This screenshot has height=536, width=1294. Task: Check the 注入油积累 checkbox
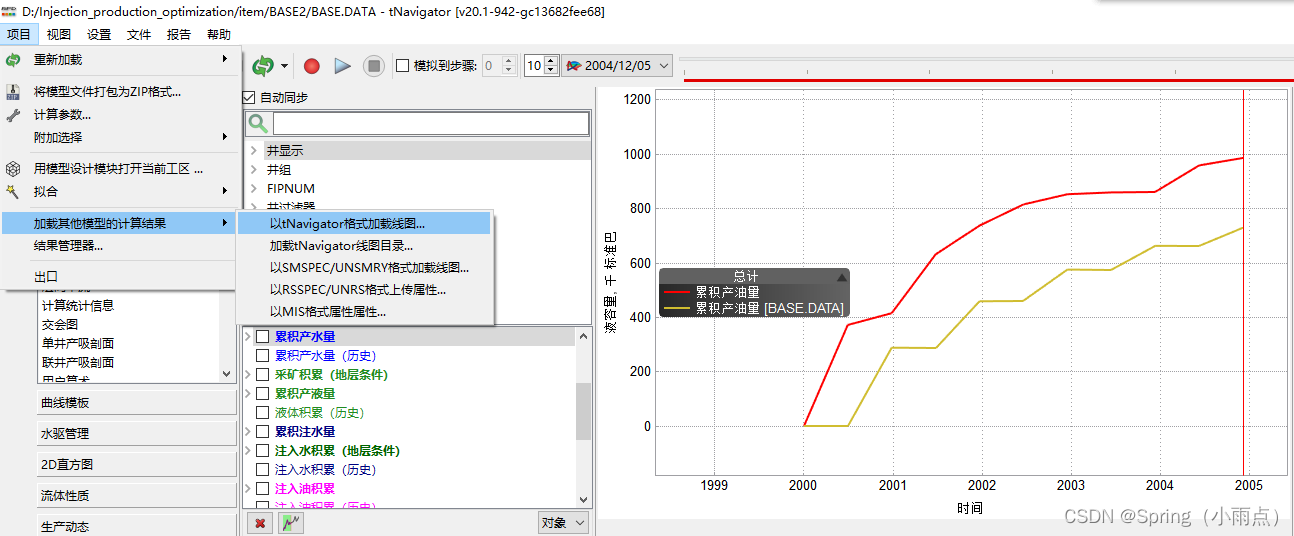[x=262, y=489]
